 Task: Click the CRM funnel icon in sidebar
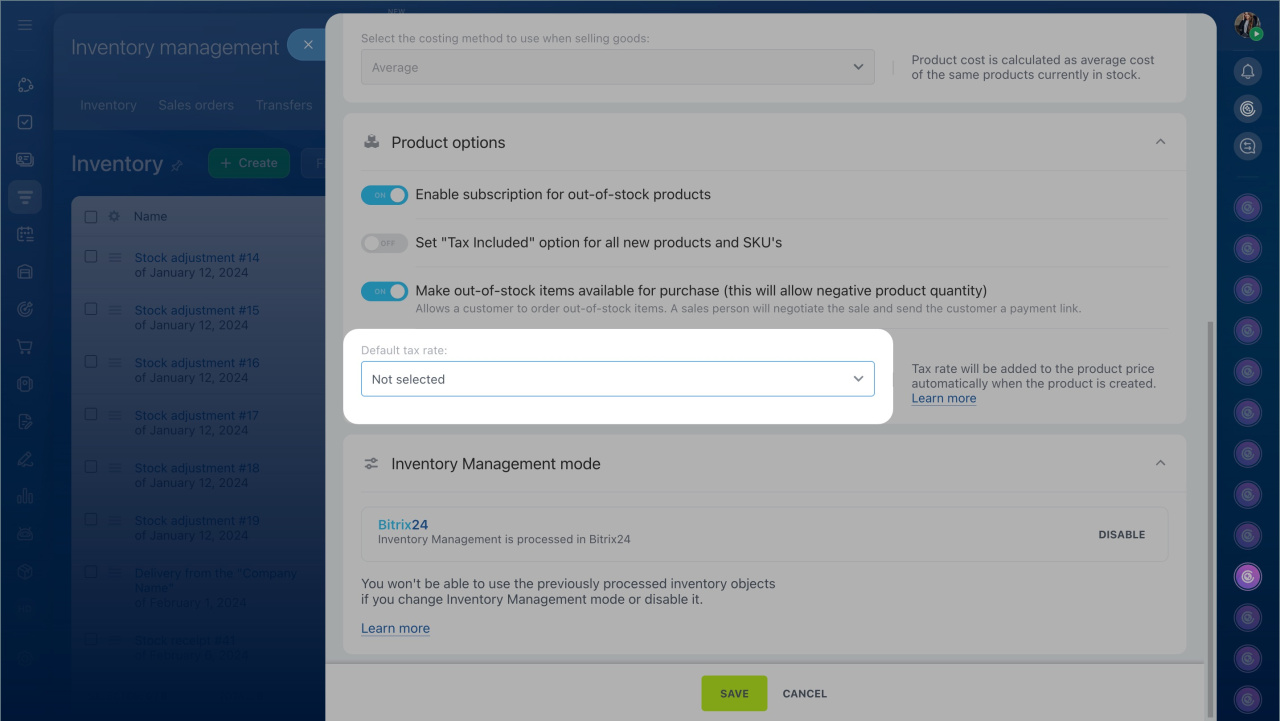(x=25, y=197)
